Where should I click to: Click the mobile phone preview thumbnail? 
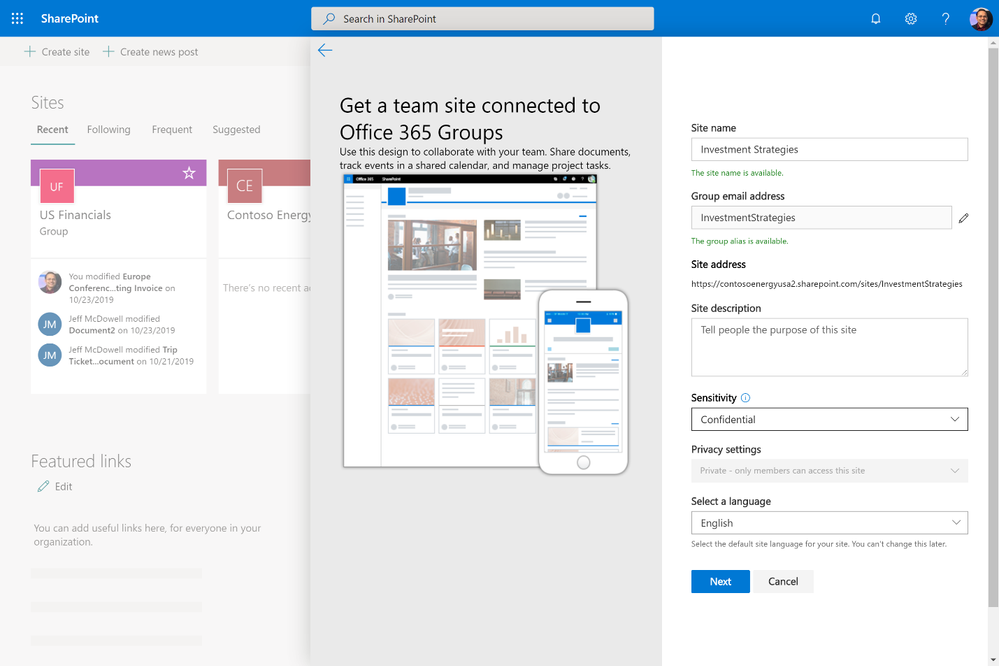point(583,382)
